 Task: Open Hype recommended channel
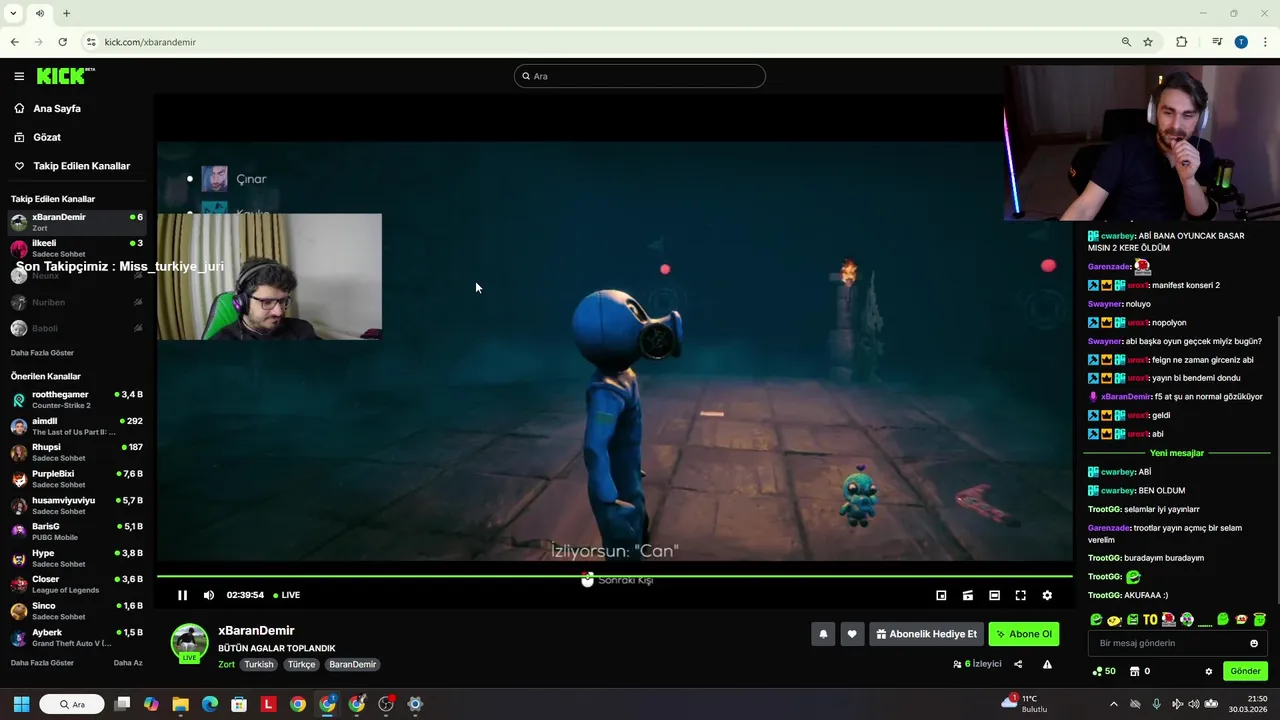click(77, 557)
